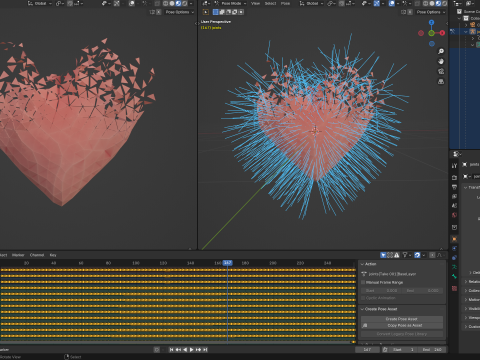Open Marker menu in dope sheet

pos(18,255)
